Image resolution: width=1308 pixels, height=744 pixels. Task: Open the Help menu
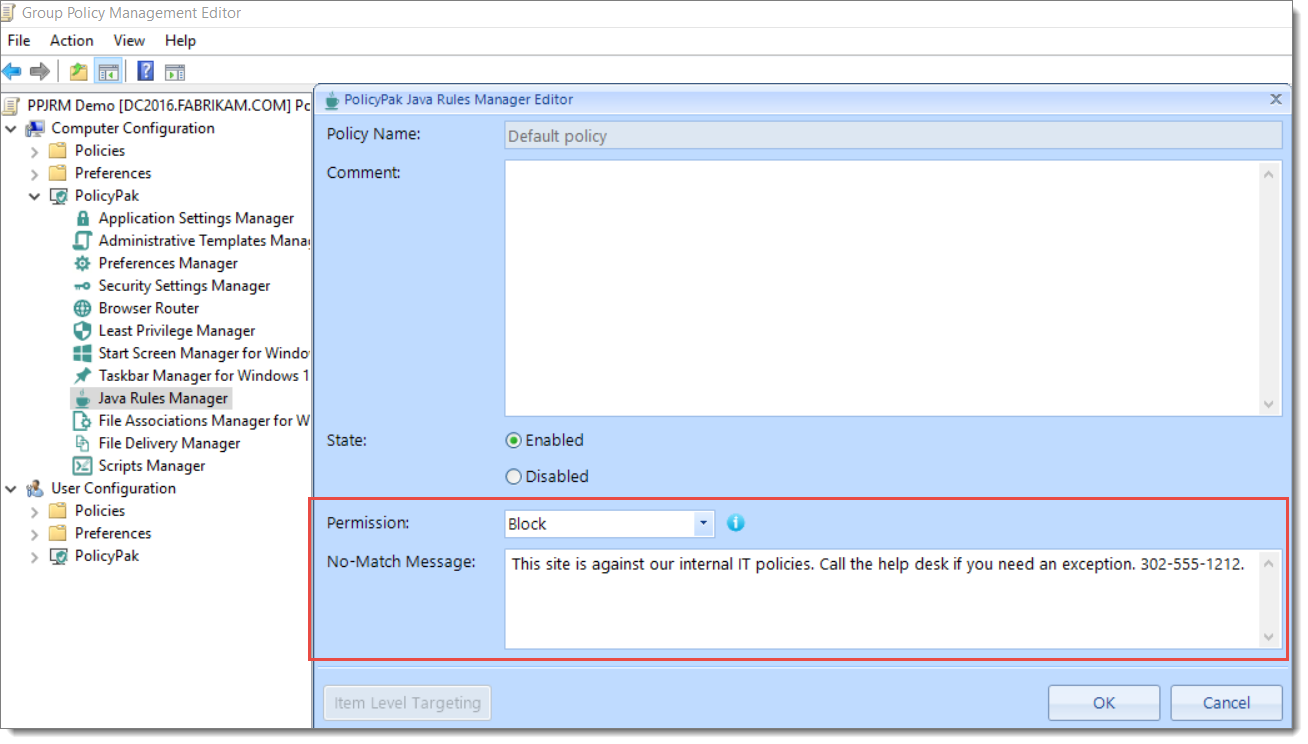[x=181, y=40]
